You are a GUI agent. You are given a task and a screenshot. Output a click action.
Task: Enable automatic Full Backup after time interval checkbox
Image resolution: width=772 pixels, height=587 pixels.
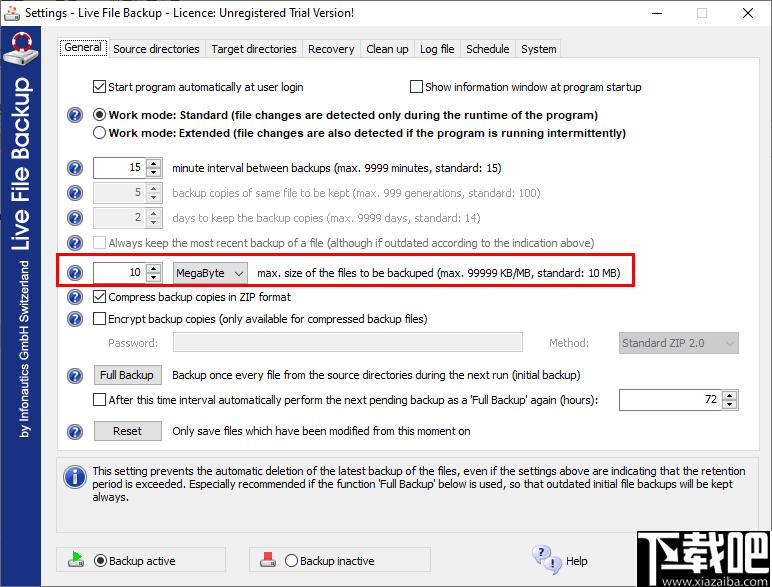point(99,400)
